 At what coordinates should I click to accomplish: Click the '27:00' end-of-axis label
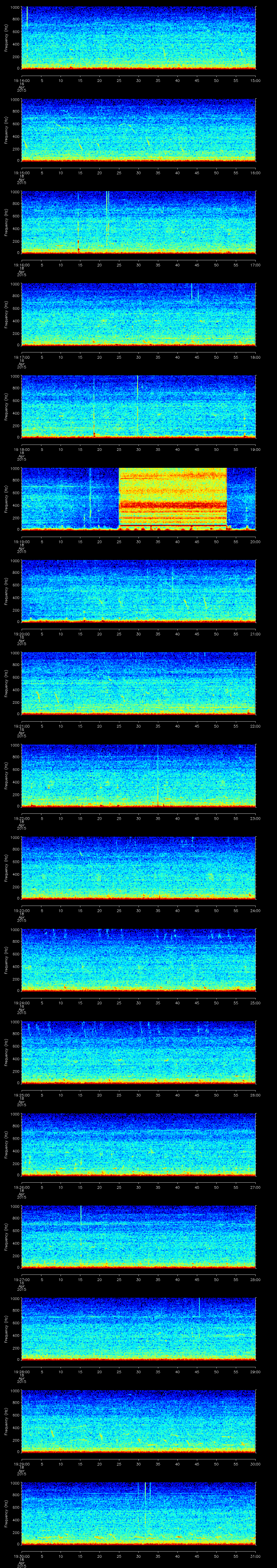click(x=256, y=1187)
